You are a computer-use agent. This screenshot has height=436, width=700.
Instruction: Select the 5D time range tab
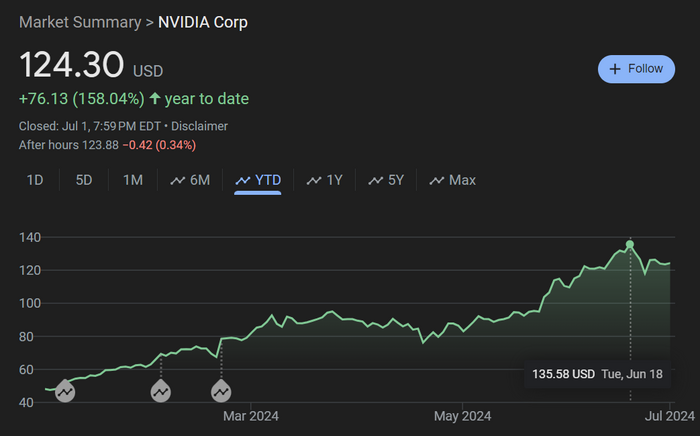click(x=84, y=180)
